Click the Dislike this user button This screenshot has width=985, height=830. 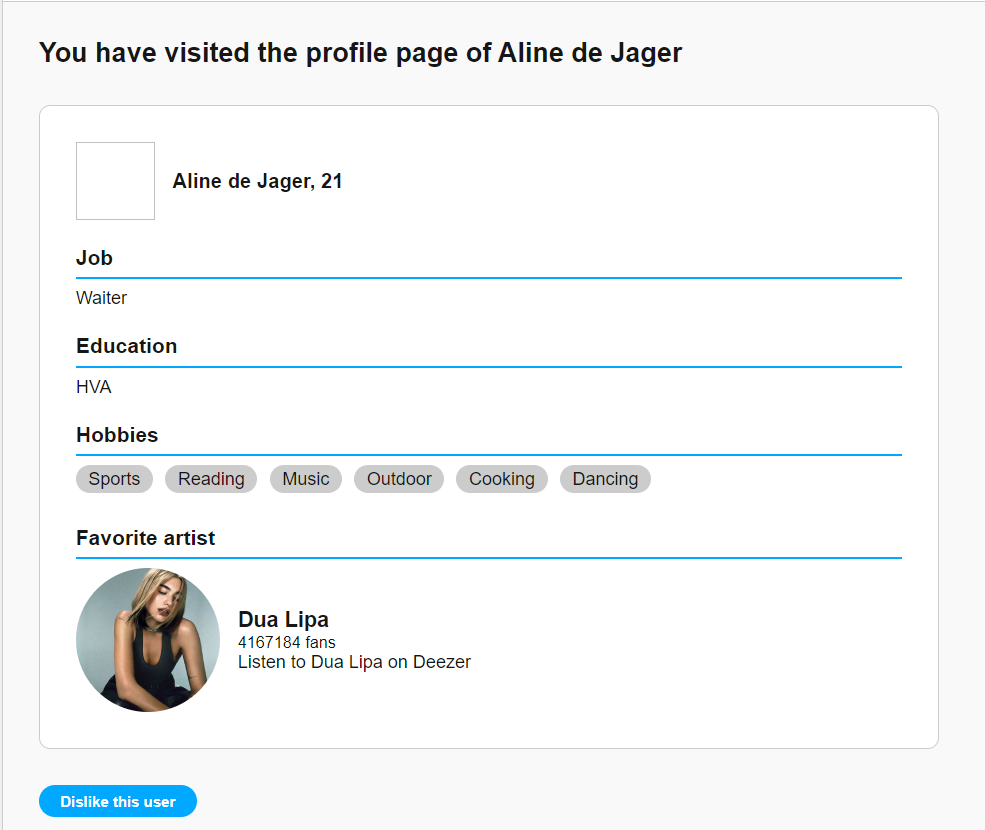[x=118, y=802]
